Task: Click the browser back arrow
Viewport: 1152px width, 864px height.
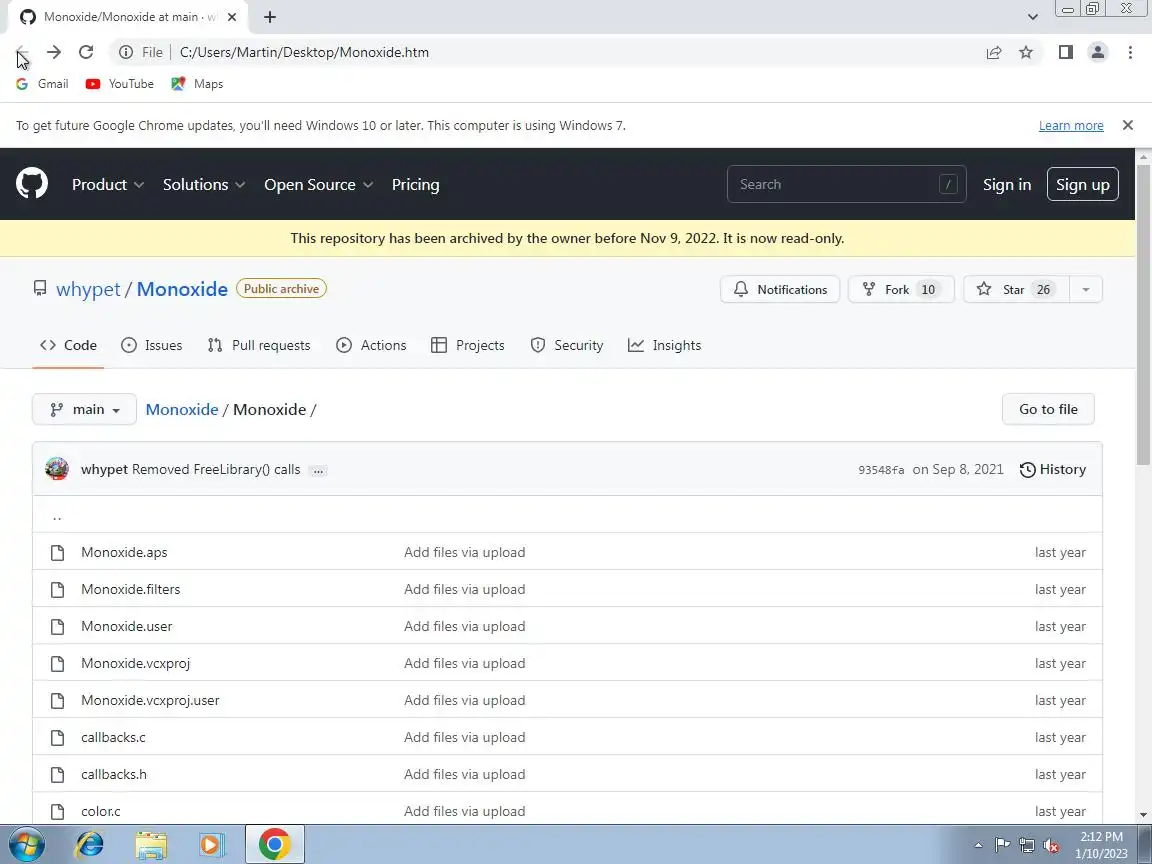Action: 21,52
